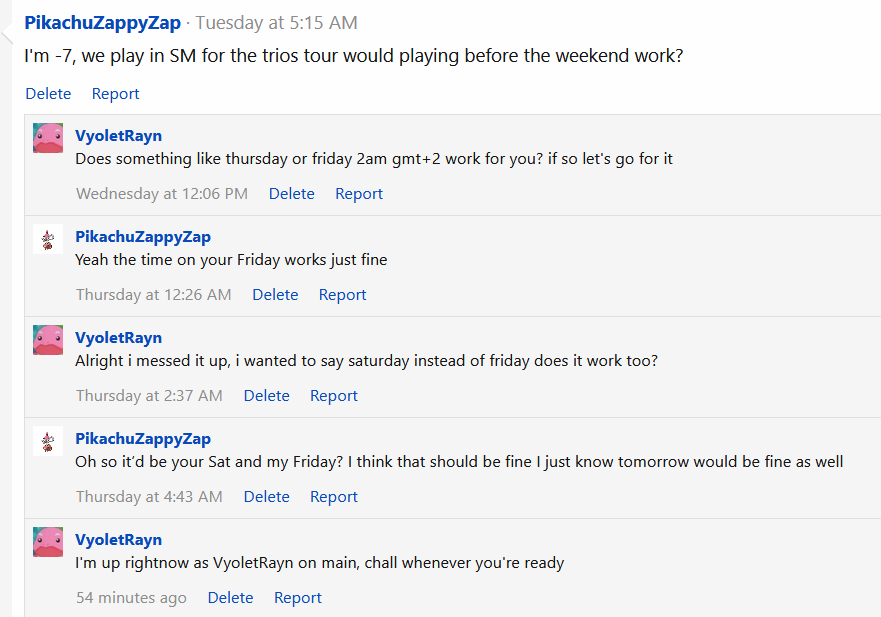Image resolution: width=881 pixels, height=617 pixels.
Task: Report the Wednesday 12:06 PM comment
Action: [358, 193]
